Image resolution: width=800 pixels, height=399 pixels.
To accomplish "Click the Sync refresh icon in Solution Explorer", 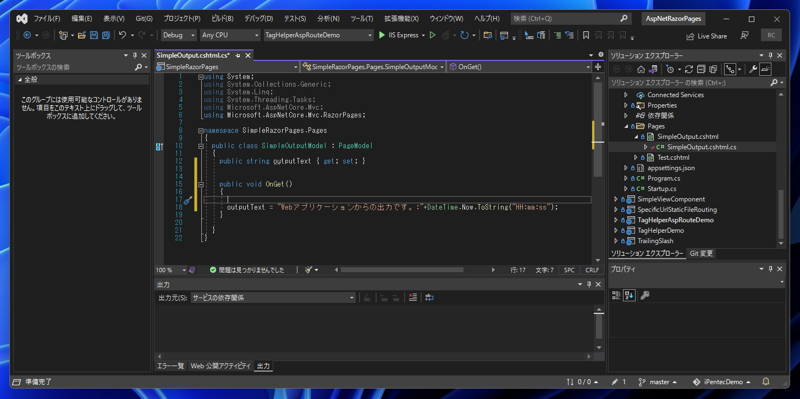I will [689, 69].
